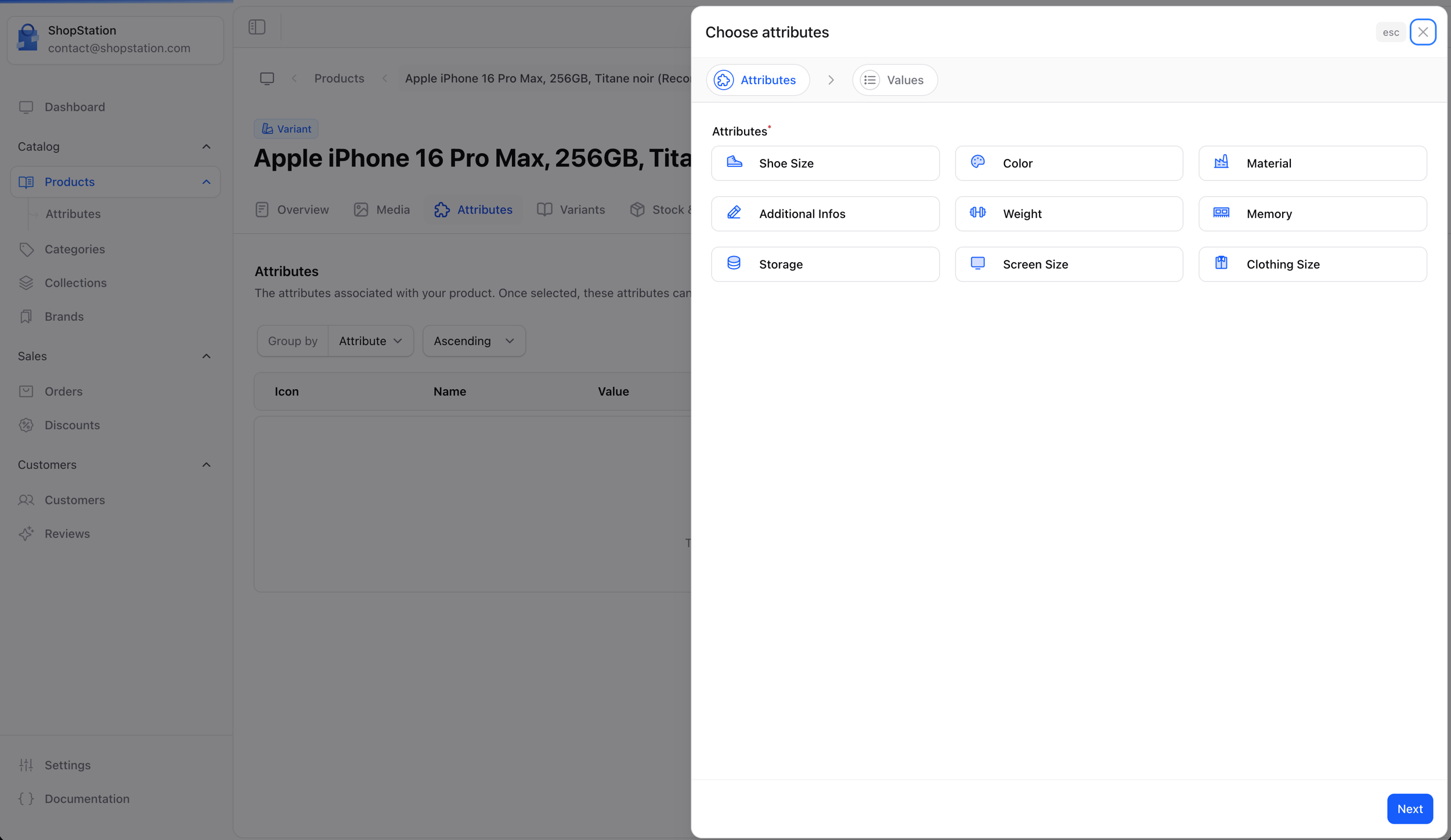Switch to the Variants tab

pyautogui.click(x=571, y=209)
